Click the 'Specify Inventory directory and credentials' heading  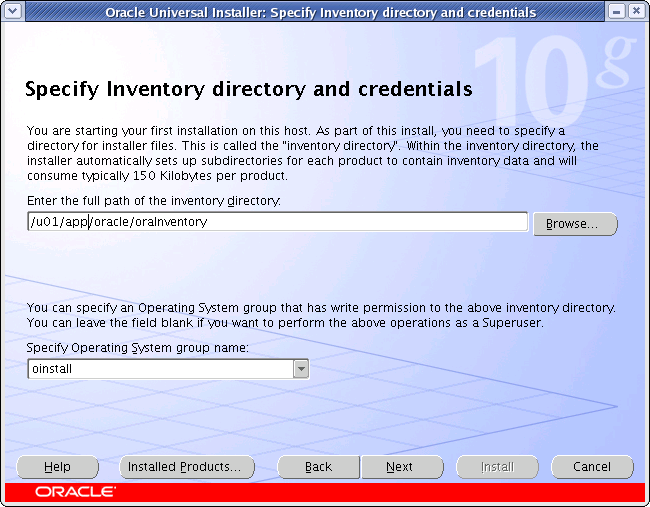tap(249, 89)
